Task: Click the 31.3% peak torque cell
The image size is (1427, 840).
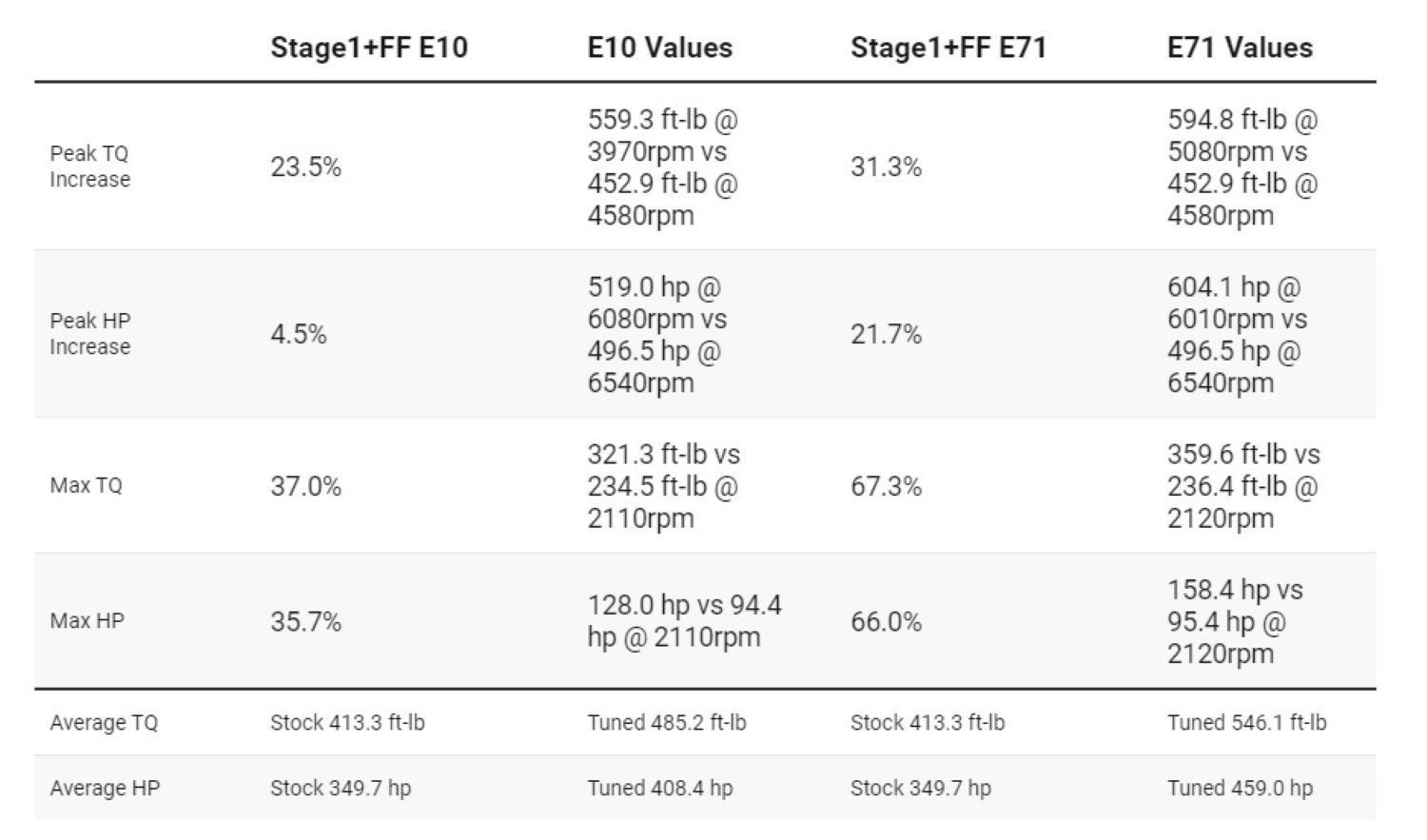Action: pyautogui.click(x=886, y=167)
